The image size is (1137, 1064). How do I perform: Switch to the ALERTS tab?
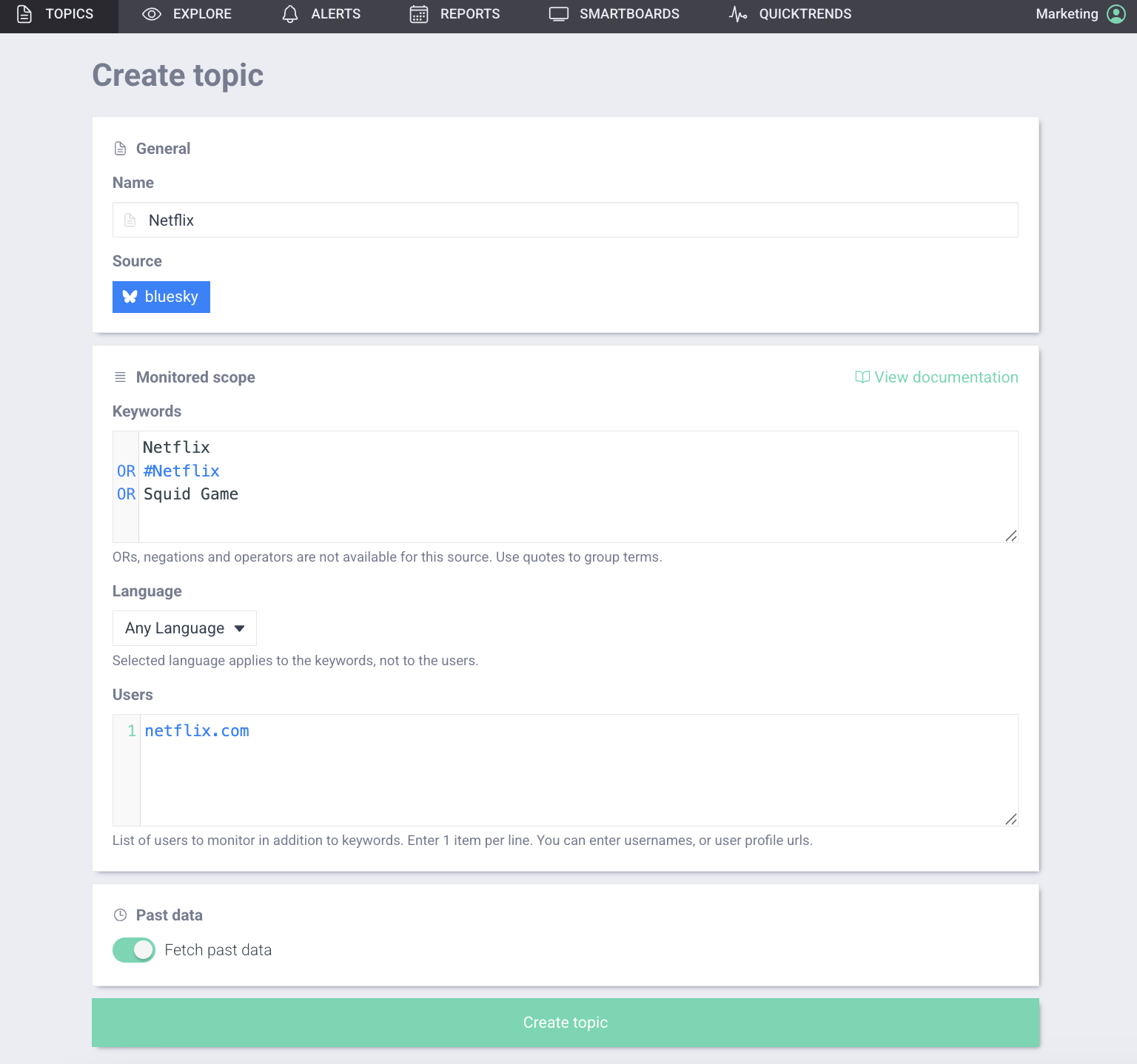(321, 14)
